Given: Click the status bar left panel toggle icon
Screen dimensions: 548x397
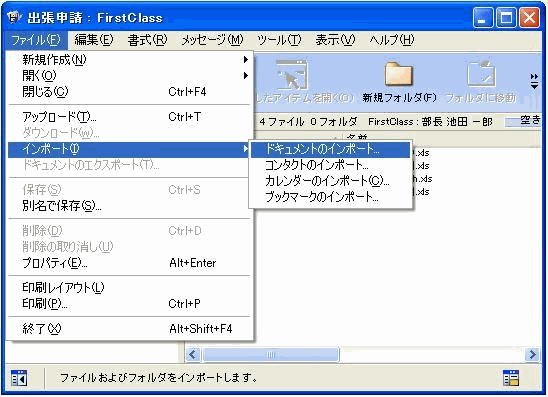Looking at the screenshot, I should [19, 378].
